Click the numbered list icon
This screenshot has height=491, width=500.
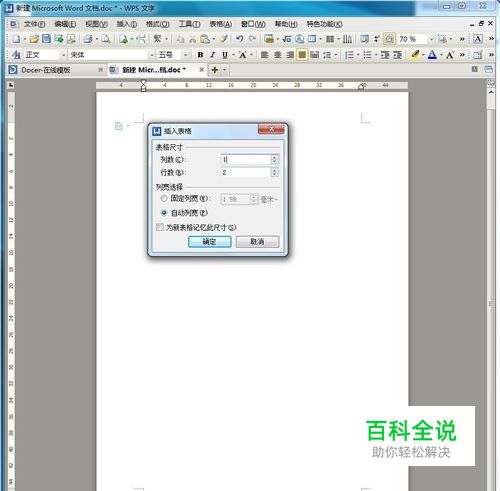click(349, 55)
